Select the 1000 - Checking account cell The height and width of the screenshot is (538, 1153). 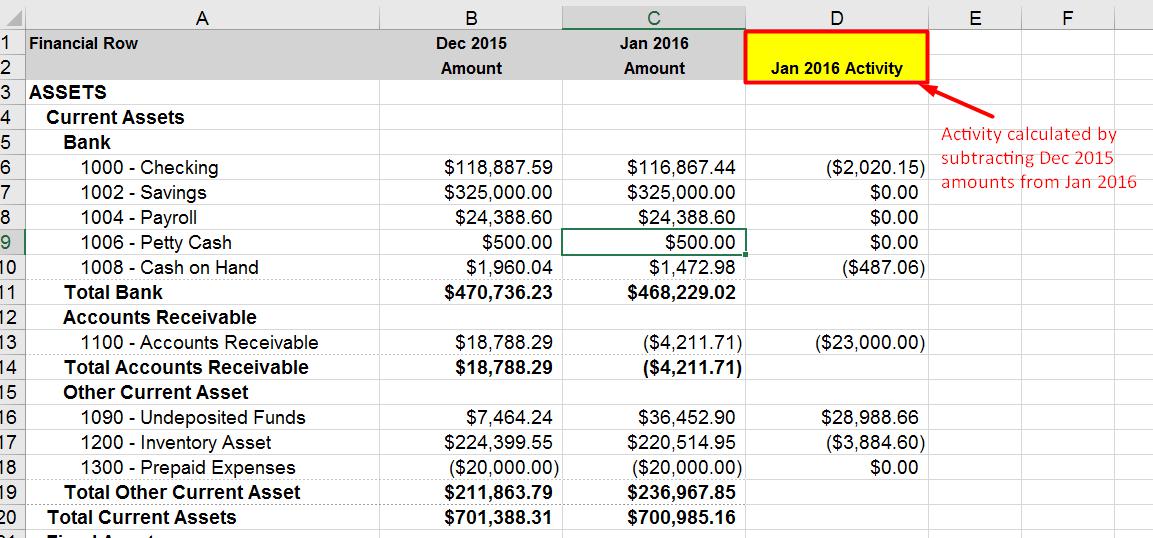coord(202,168)
